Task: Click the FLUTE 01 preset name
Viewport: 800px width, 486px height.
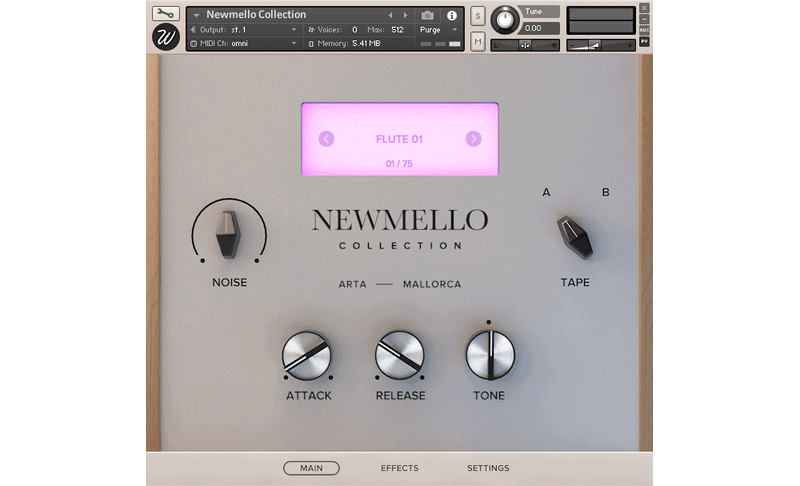Action: pyautogui.click(x=399, y=139)
